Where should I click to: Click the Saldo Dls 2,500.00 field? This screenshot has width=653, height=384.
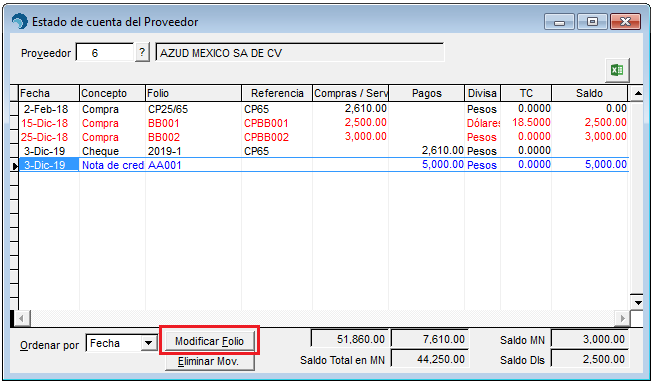[x=590, y=359]
